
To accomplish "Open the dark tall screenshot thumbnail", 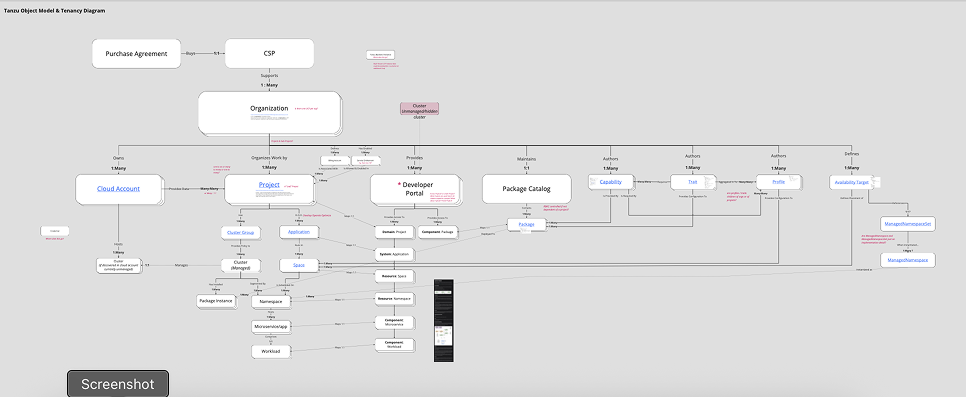I will tap(444, 321).
